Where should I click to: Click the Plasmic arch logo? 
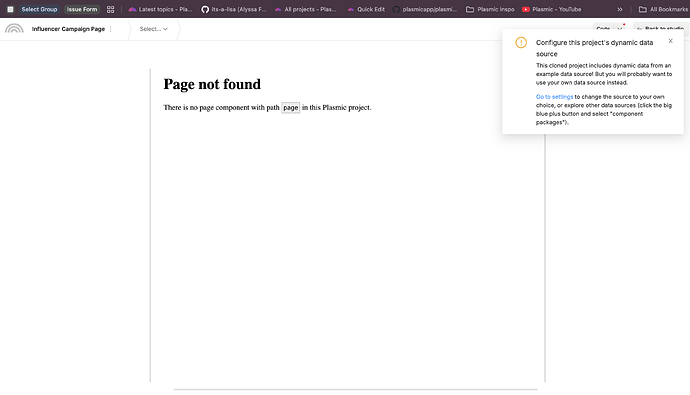[14, 29]
